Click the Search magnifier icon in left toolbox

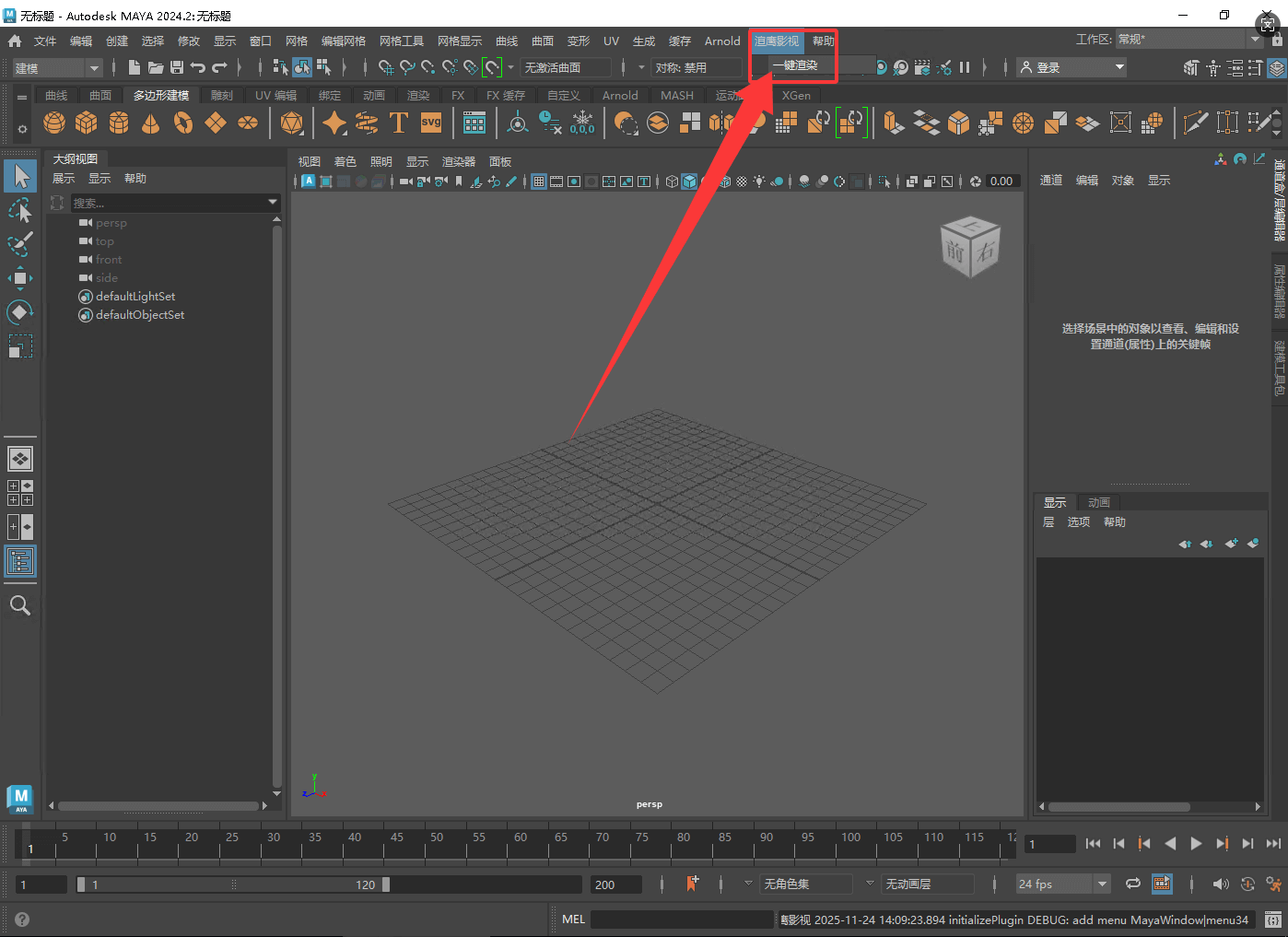pyautogui.click(x=20, y=605)
